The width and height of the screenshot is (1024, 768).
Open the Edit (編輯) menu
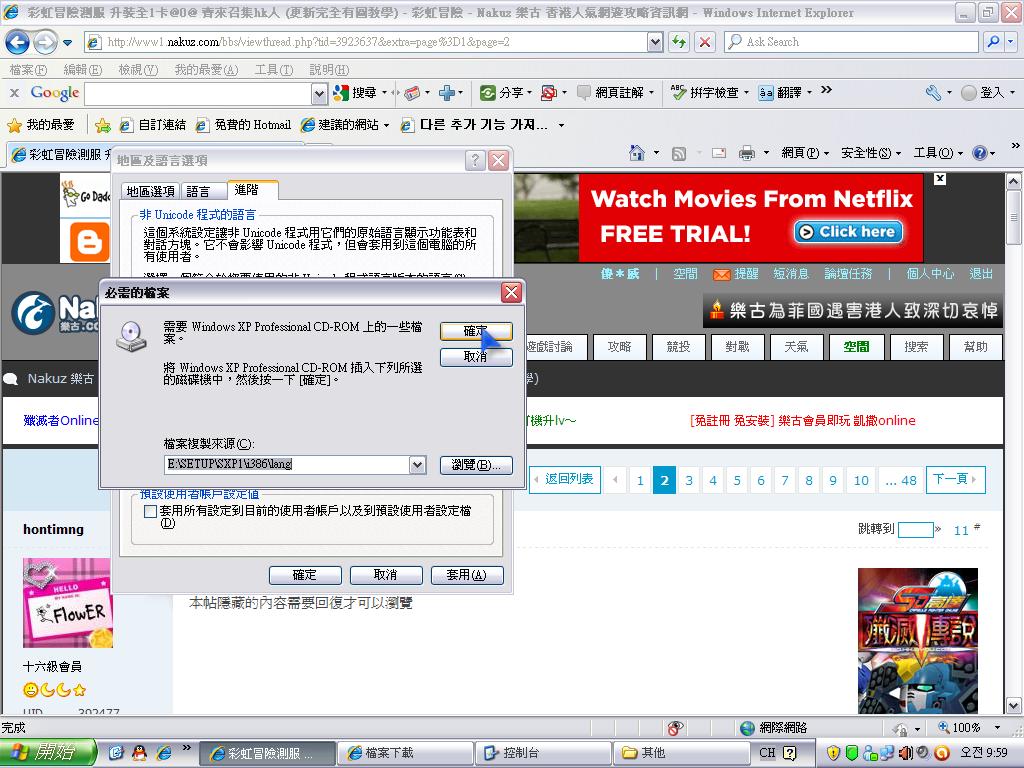pos(82,69)
